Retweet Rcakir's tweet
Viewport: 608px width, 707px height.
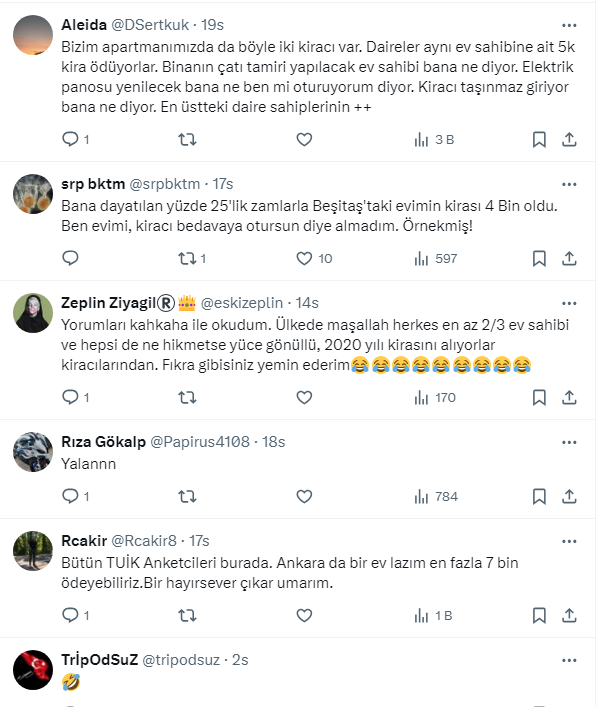click(187, 614)
